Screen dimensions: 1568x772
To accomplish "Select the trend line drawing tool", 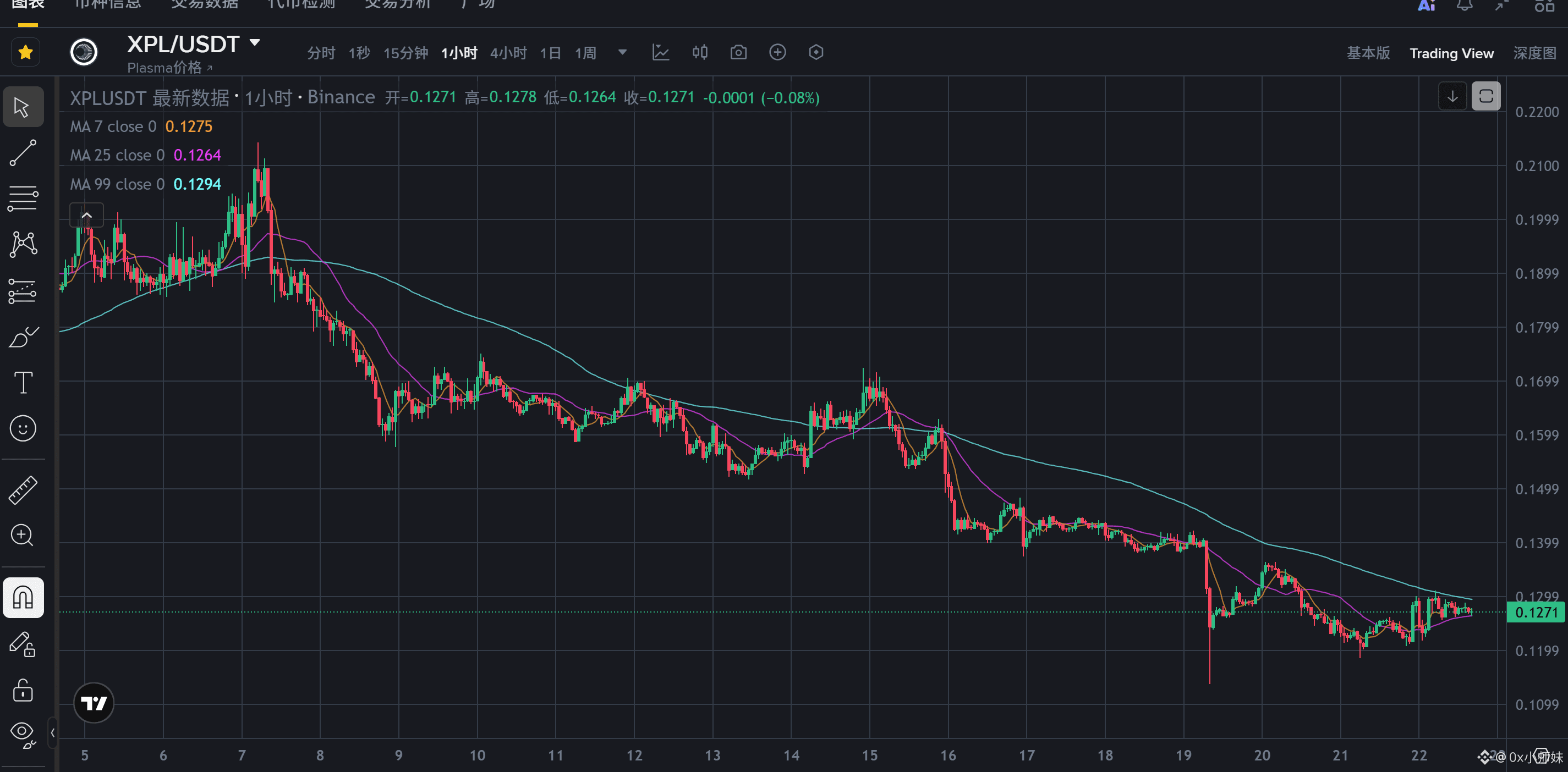I will pos(23,153).
